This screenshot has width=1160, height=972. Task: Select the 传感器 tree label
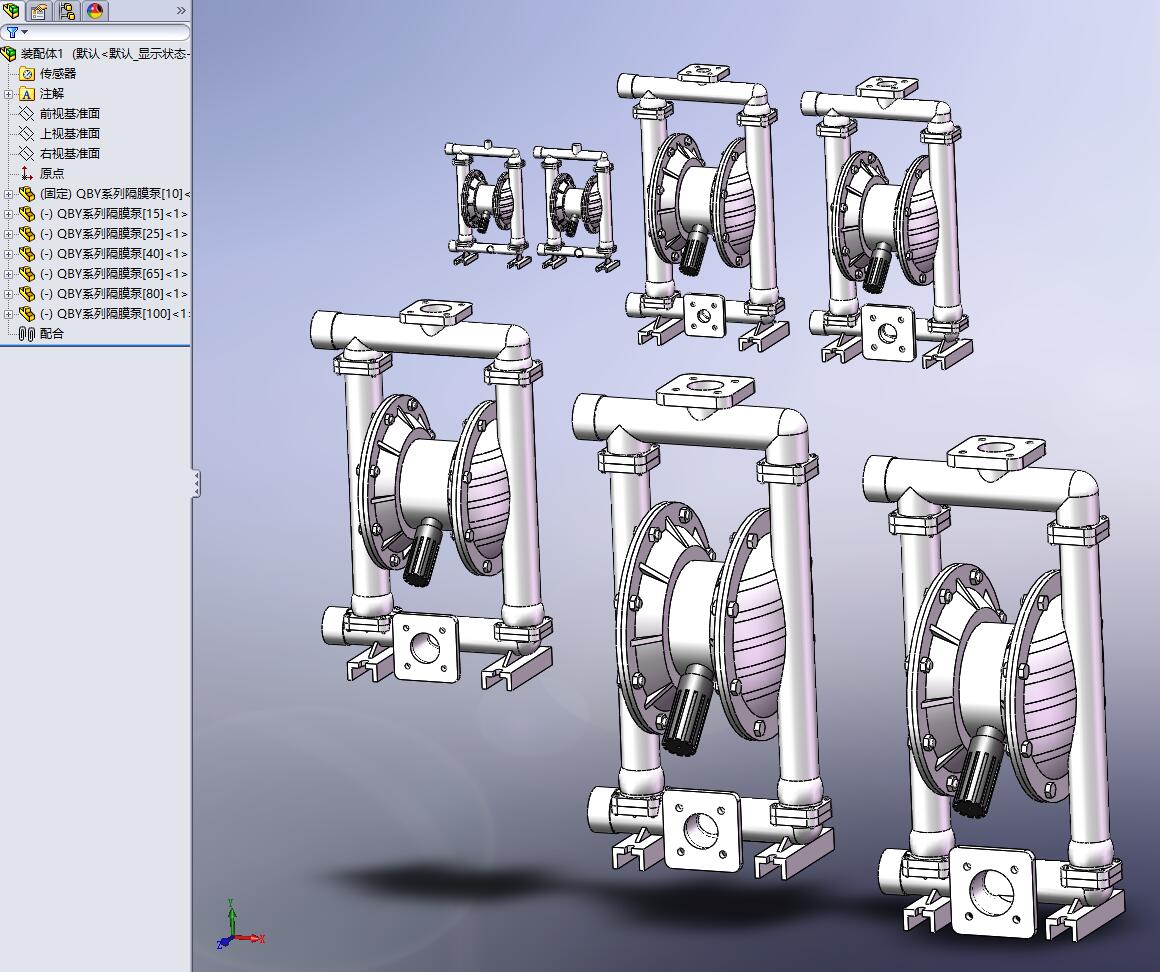(58, 74)
